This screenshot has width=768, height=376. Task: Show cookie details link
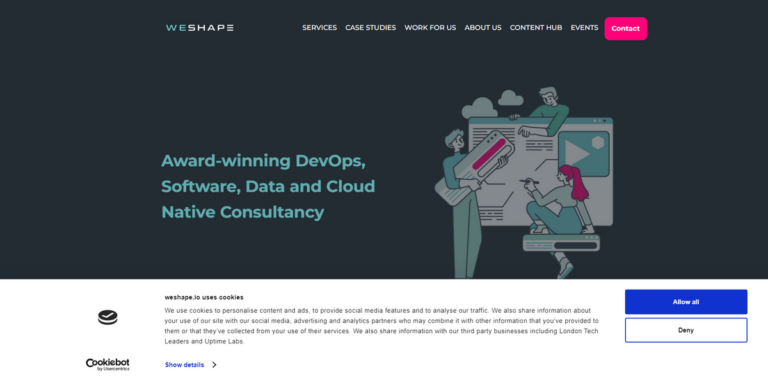[x=185, y=365]
